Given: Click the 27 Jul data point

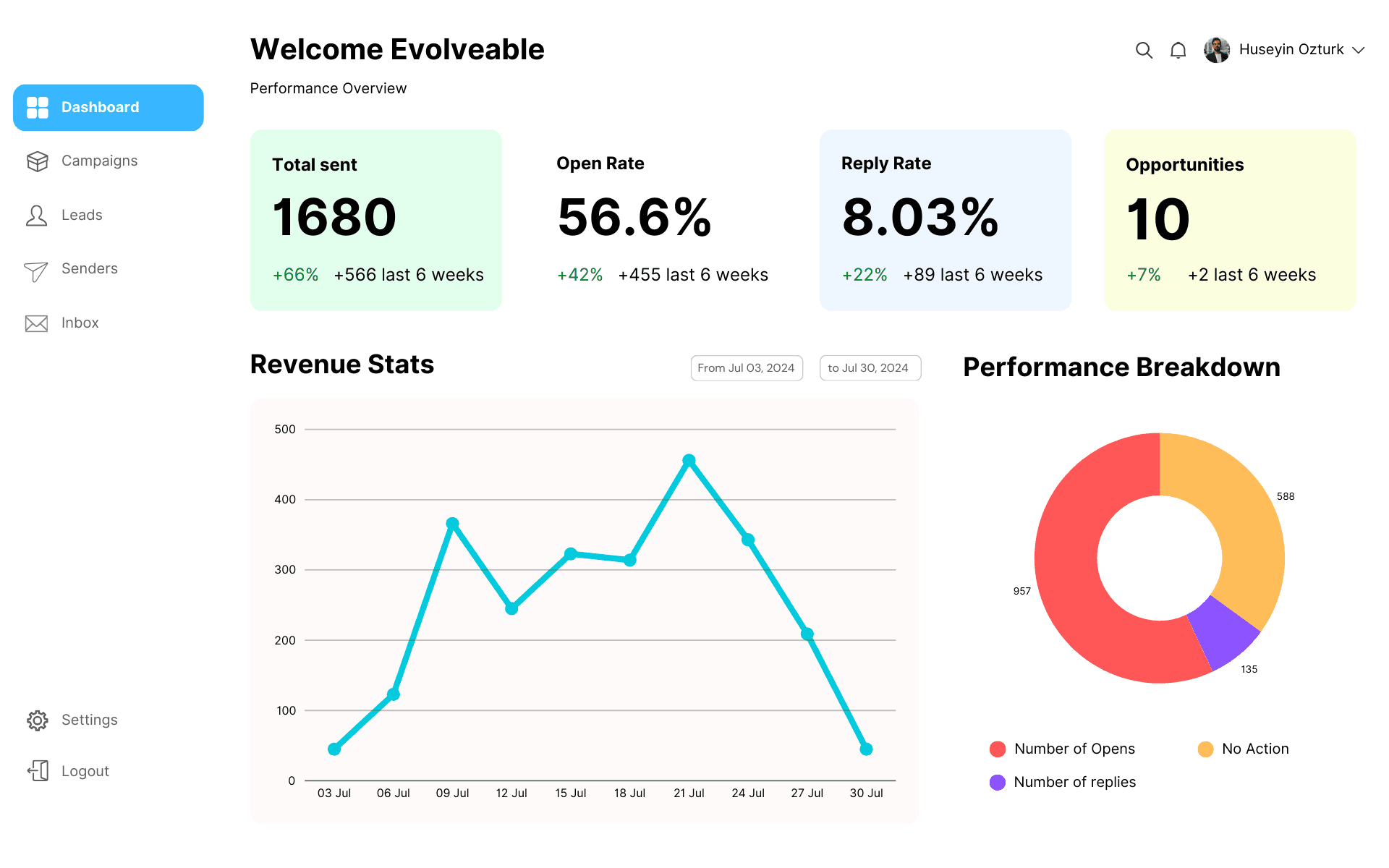Looking at the screenshot, I should click(x=807, y=634).
